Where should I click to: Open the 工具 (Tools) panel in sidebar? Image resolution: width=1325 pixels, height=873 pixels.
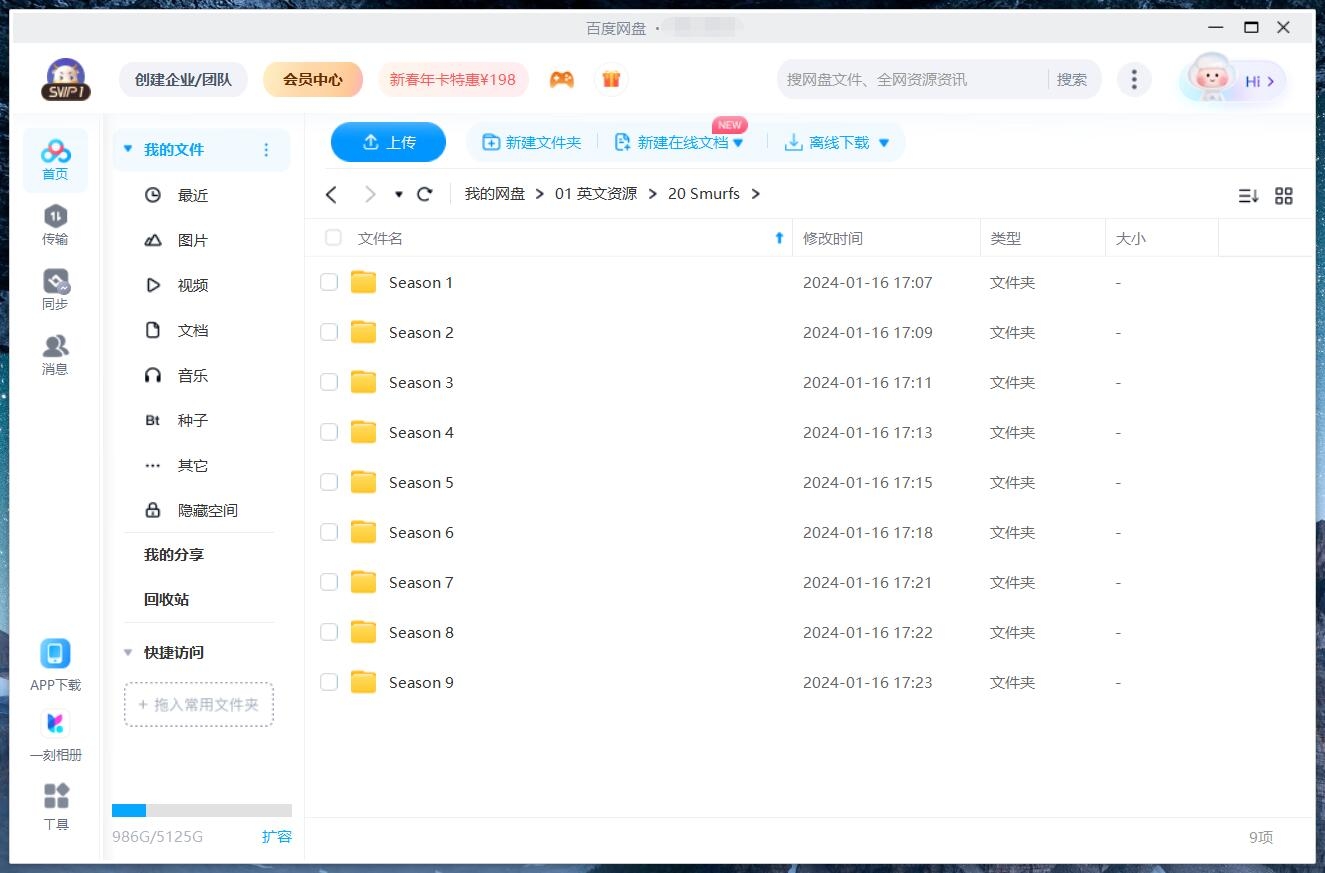(55, 808)
